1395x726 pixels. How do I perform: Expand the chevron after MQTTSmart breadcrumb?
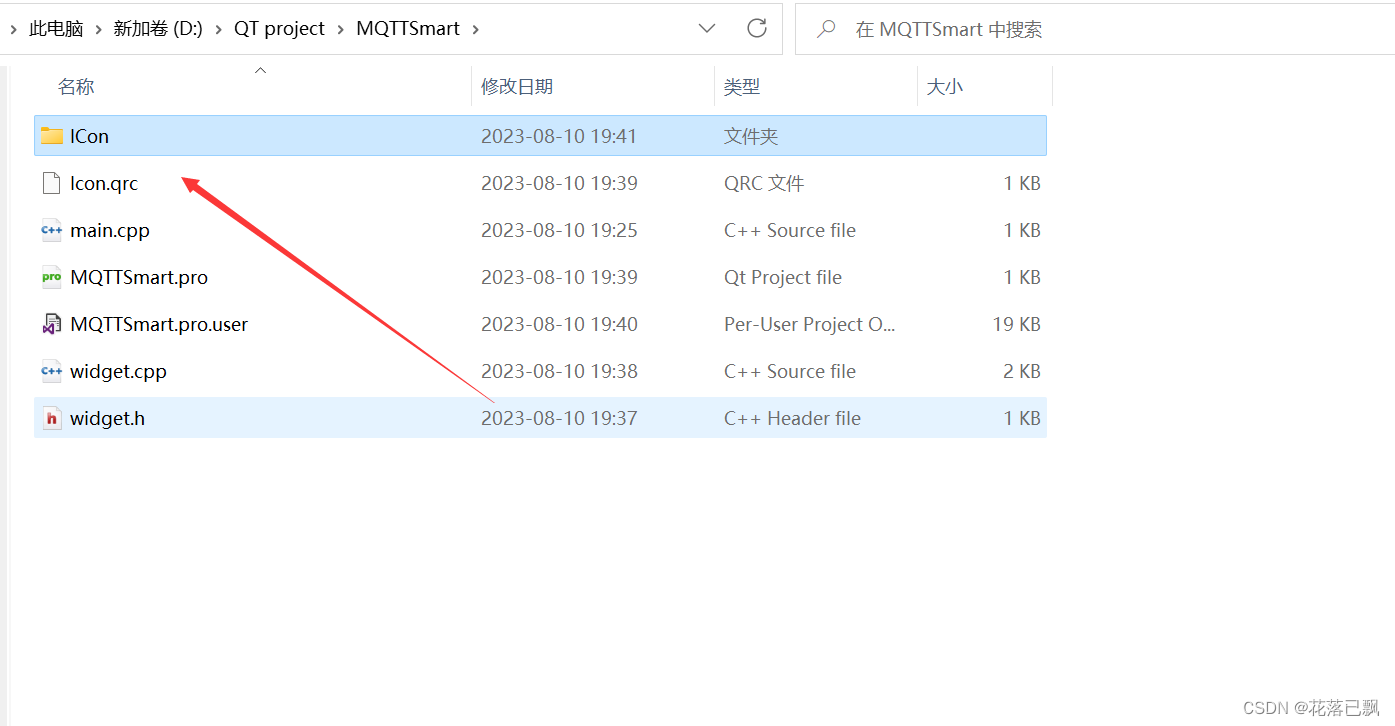[475, 29]
